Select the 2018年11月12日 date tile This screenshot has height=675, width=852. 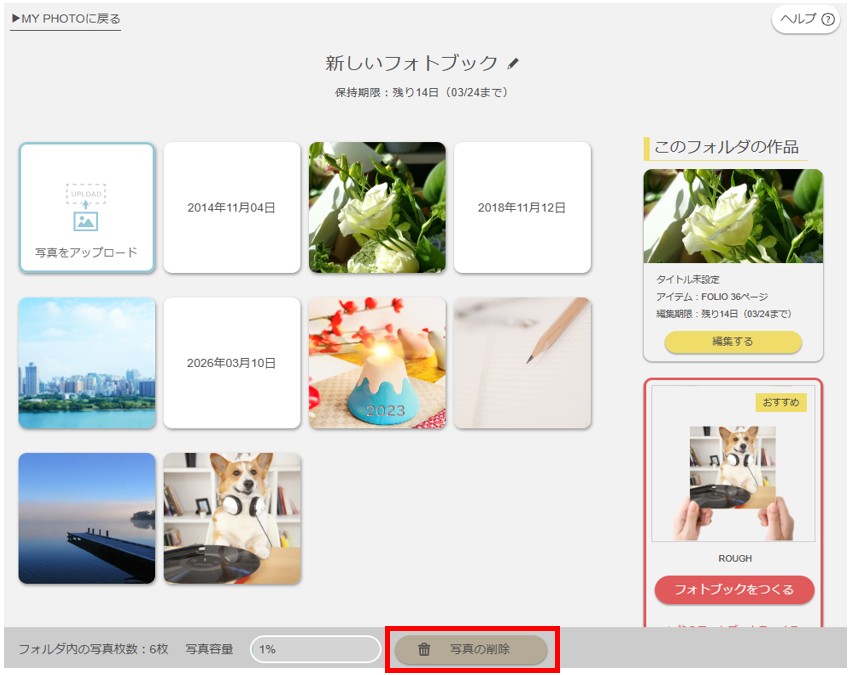522,208
